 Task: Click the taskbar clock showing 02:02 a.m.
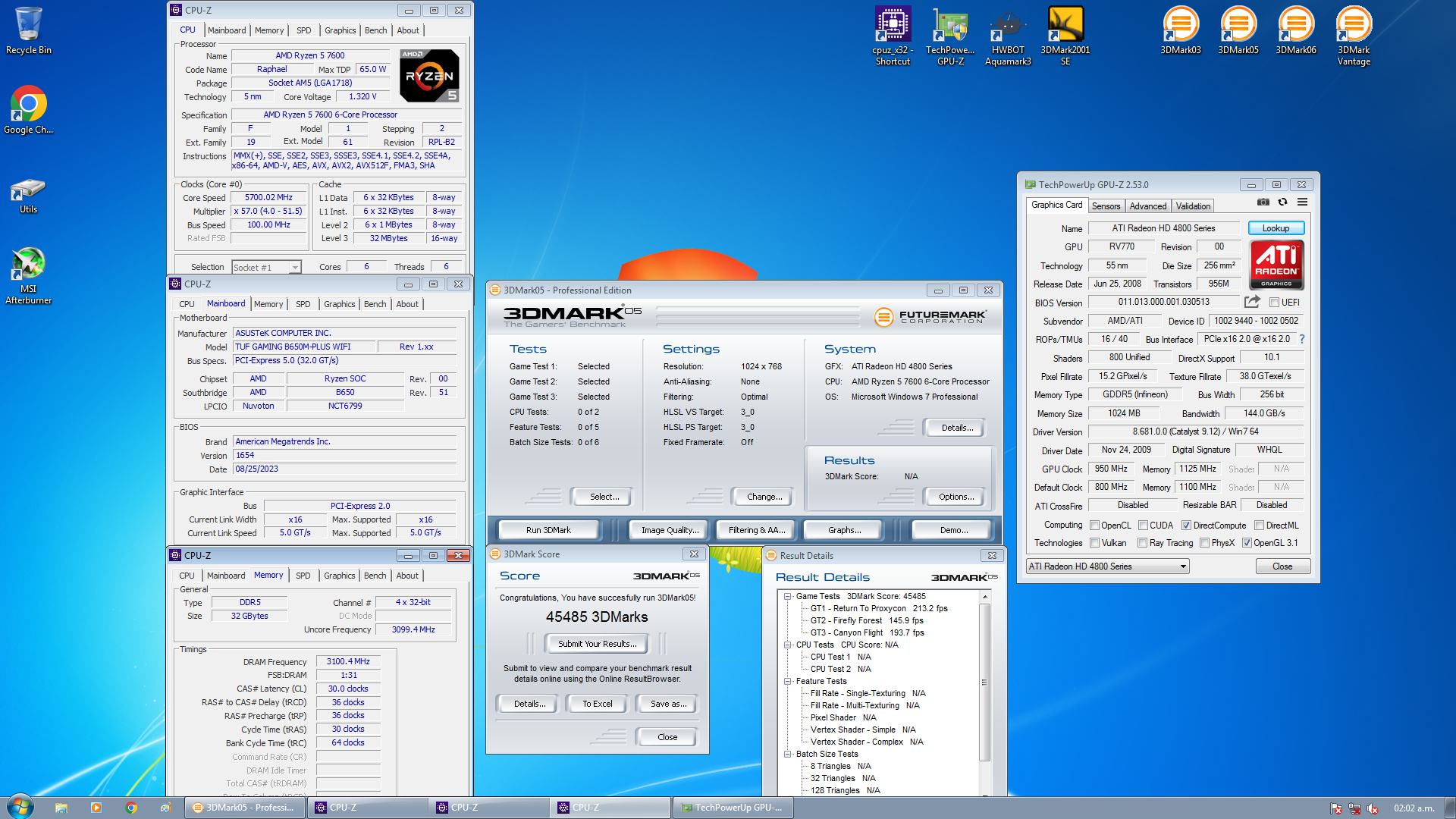click(1414, 808)
